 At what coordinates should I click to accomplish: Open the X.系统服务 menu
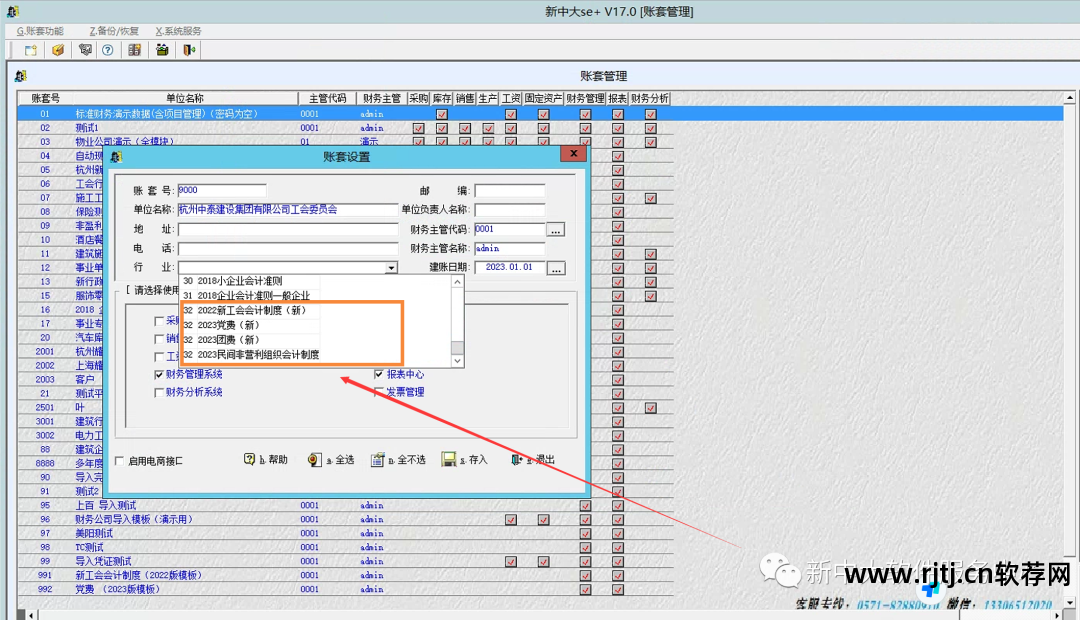tap(178, 31)
